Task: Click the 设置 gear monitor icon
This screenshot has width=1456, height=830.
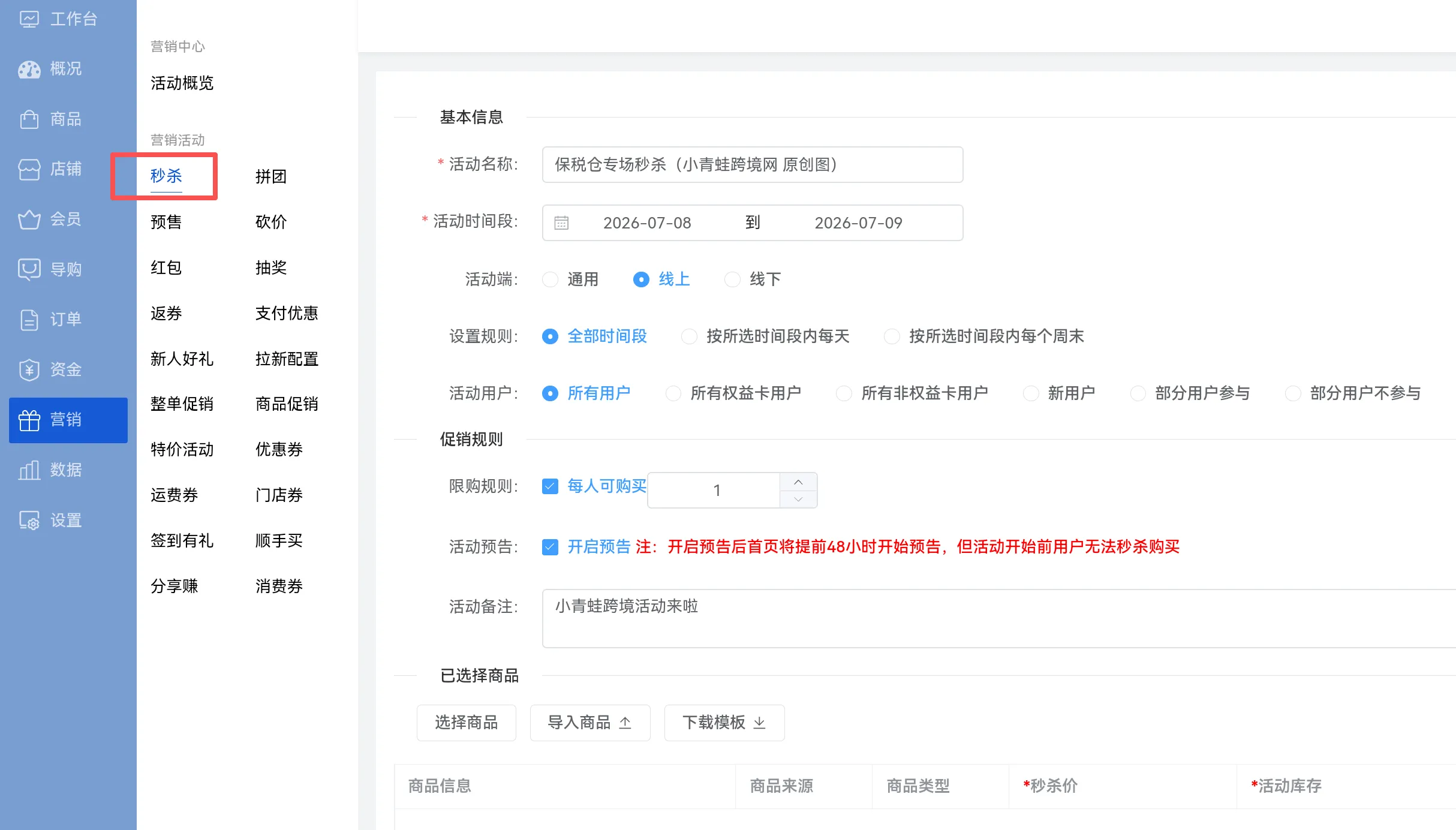Action: coord(29,520)
